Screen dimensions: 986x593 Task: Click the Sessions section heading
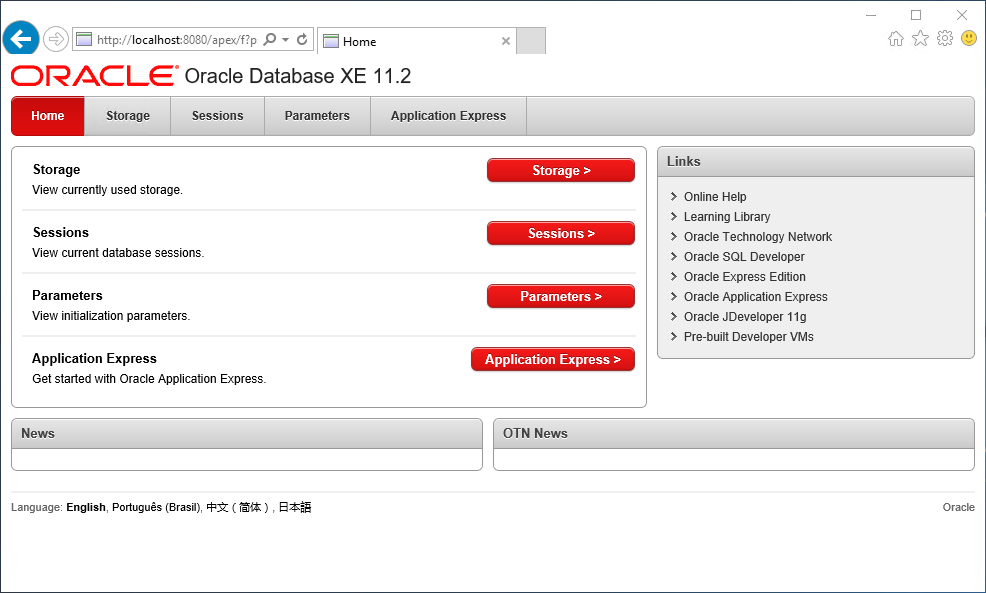[x=61, y=233]
